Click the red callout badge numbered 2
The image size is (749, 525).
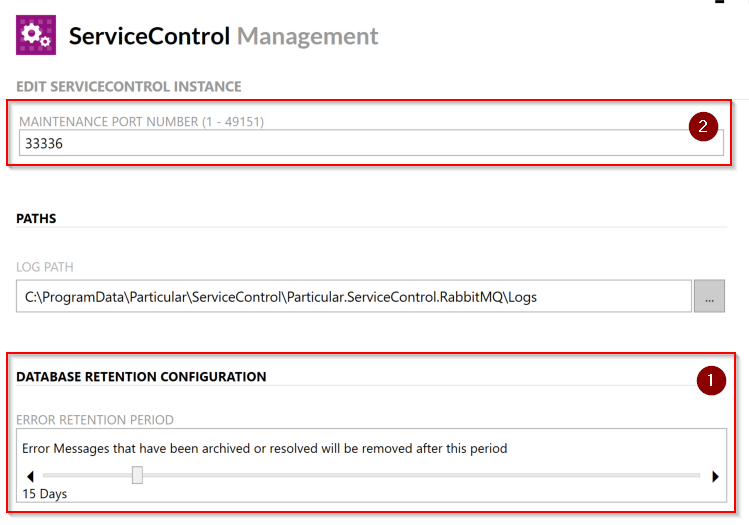(x=703, y=127)
